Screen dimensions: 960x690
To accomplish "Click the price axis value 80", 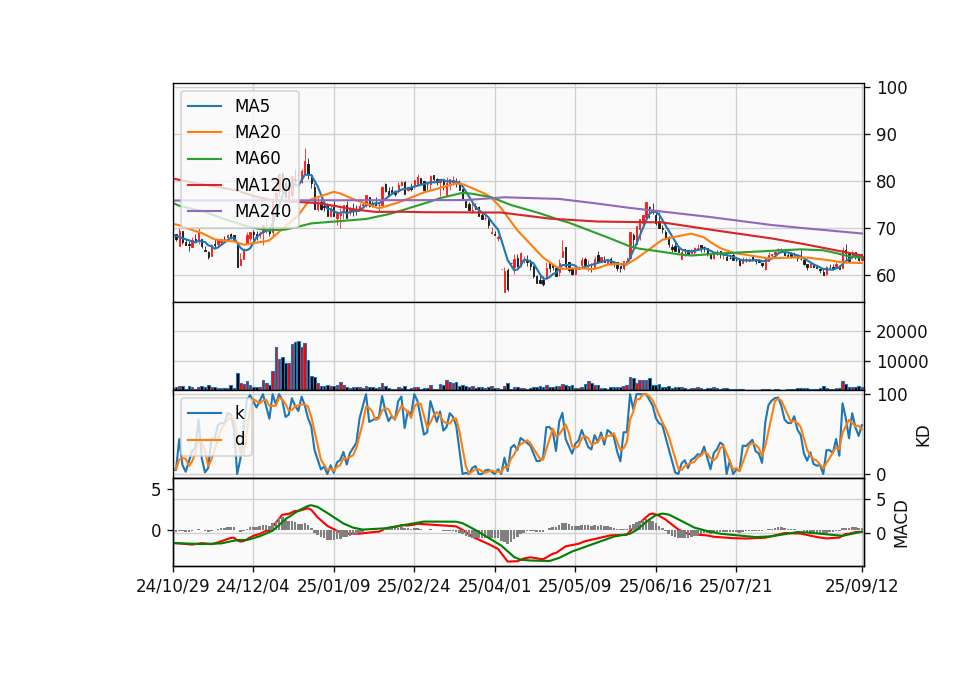I will pos(887,182).
